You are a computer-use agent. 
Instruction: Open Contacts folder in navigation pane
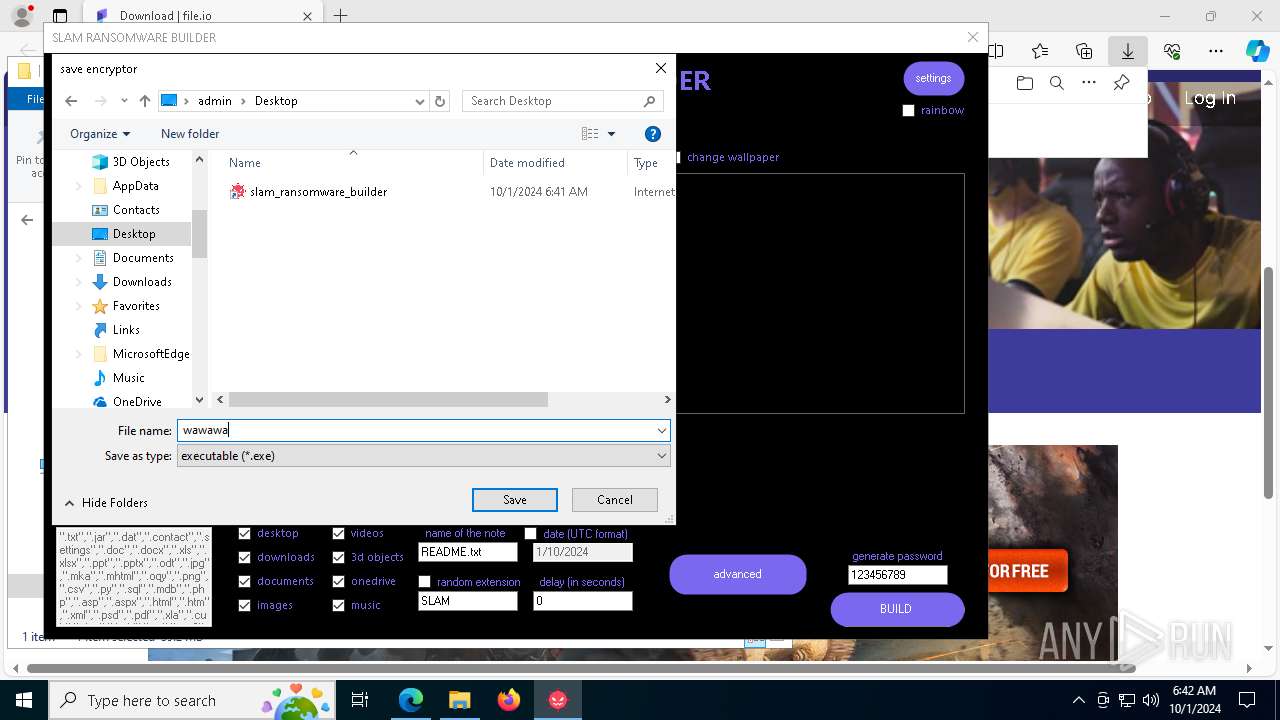136,210
